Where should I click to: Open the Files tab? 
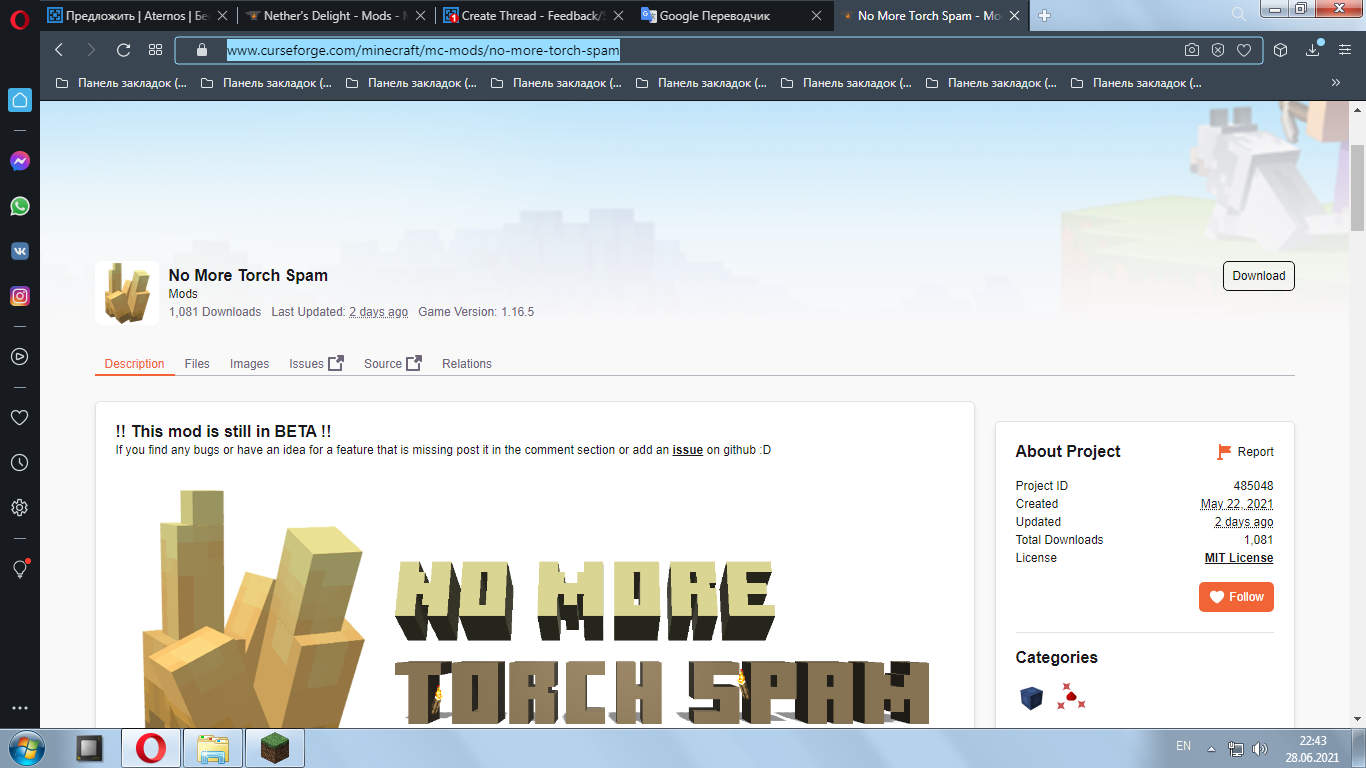(x=197, y=364)
